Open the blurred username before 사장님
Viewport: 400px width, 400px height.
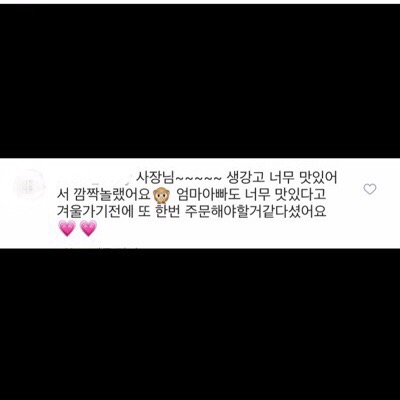95,178
